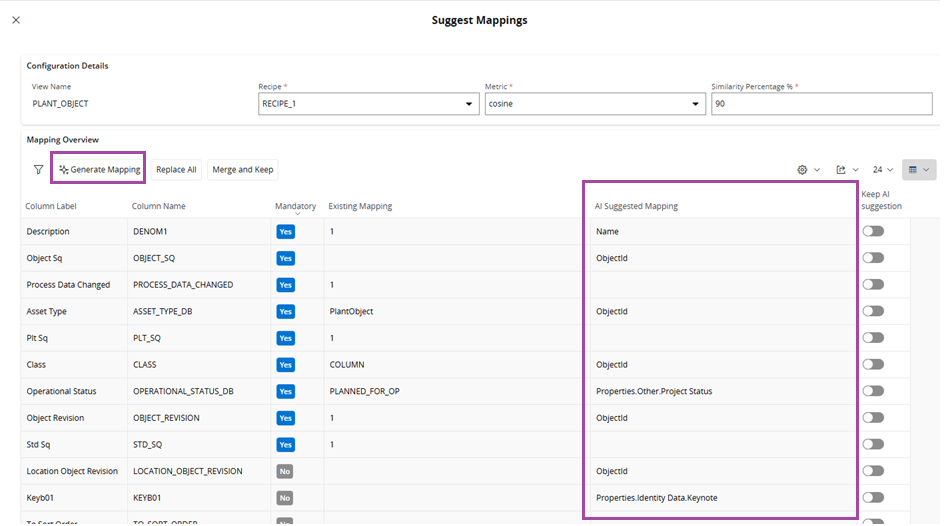Click the Column Name header
Image resolution: width=951 pixels, height=526 pixels.
pyautogui.click(x=158, y=206)
